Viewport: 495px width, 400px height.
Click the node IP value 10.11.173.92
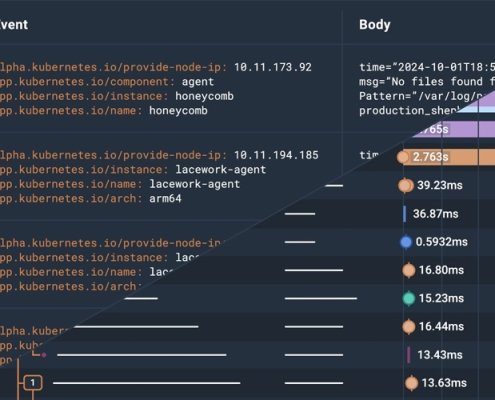(273, 67)
